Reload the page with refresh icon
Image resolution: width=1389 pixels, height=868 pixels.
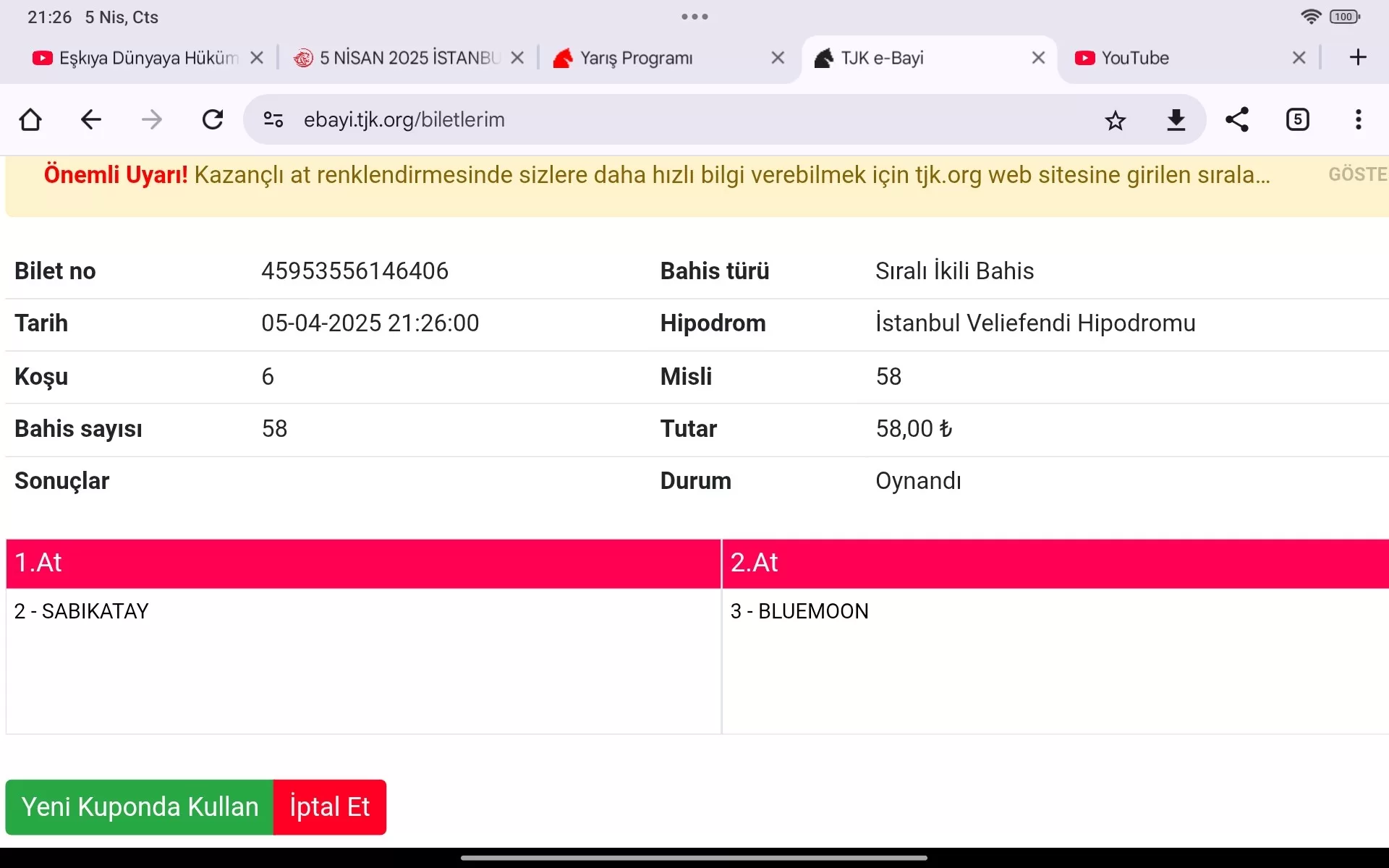pos(213,119)
